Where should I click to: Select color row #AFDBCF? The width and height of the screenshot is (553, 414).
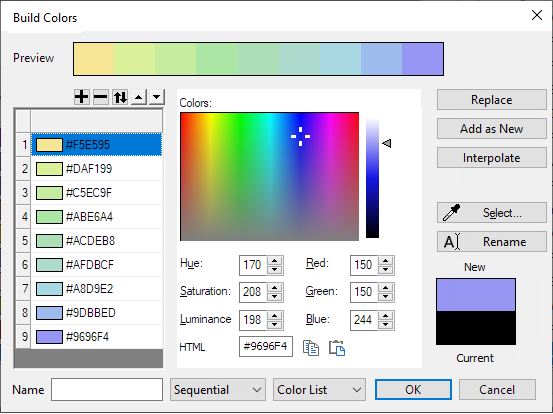pos(97,264)
